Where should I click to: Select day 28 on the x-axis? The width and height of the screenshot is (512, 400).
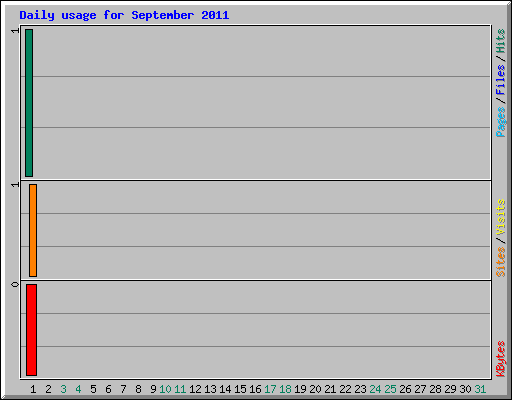point(435,389)
